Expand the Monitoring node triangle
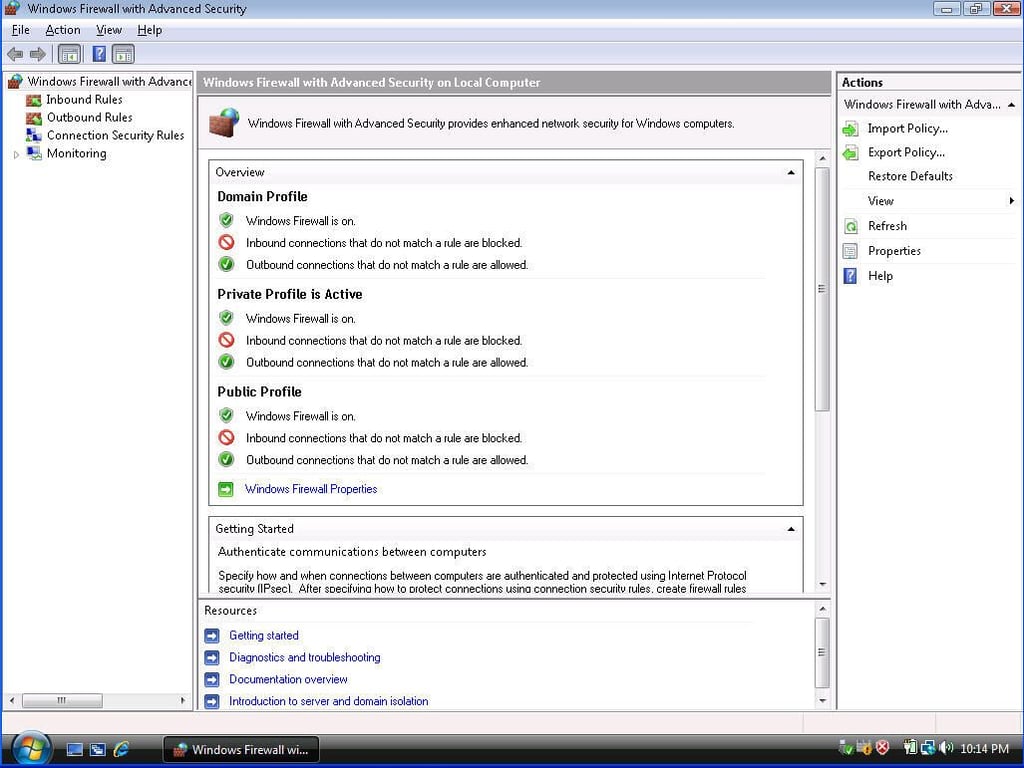The width and height of the screenshot is (1024, 768). pos(16,155)
